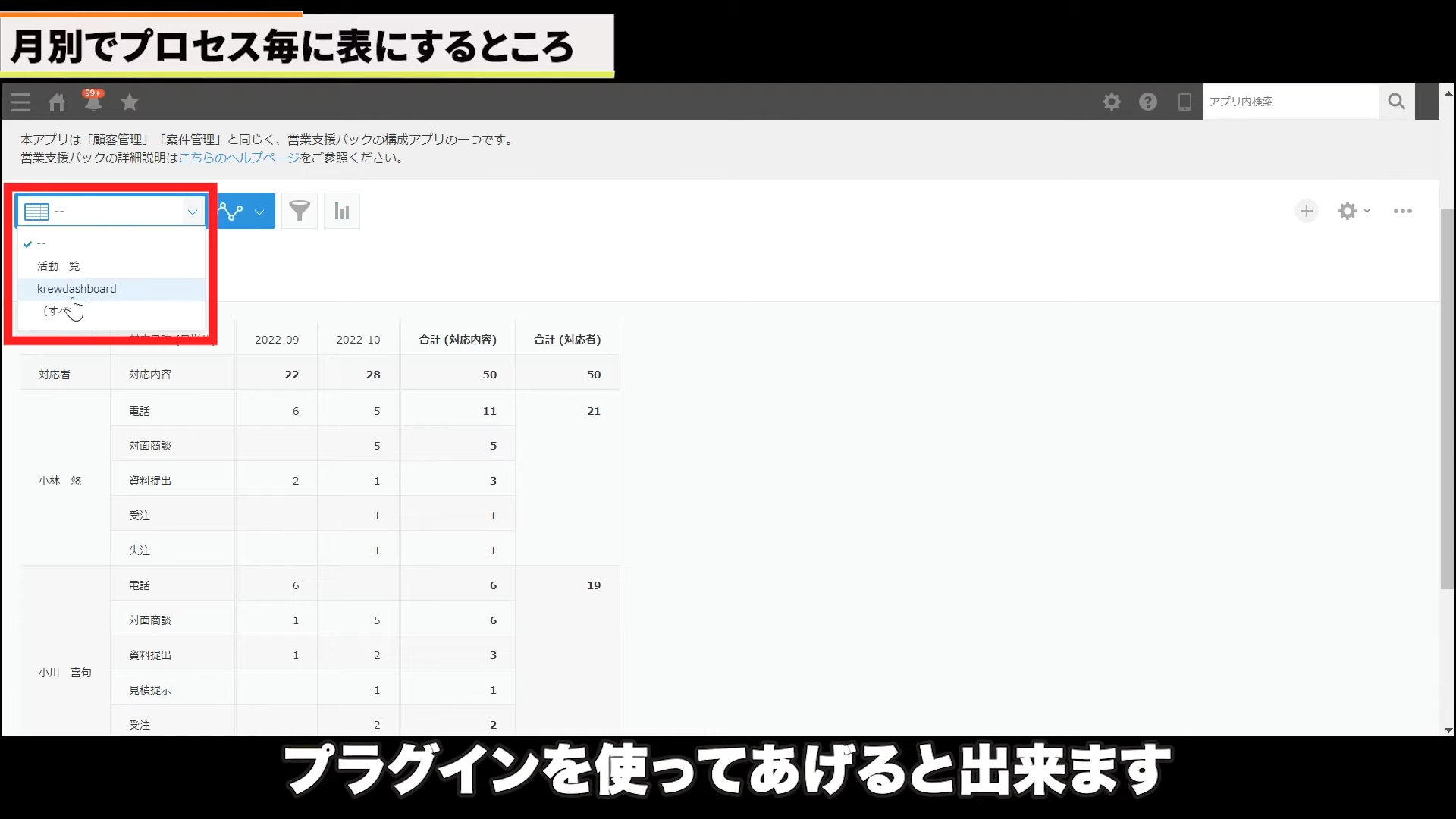
Task: Focus the アプリ内検索 search field
Action: tap(1289, 102)
